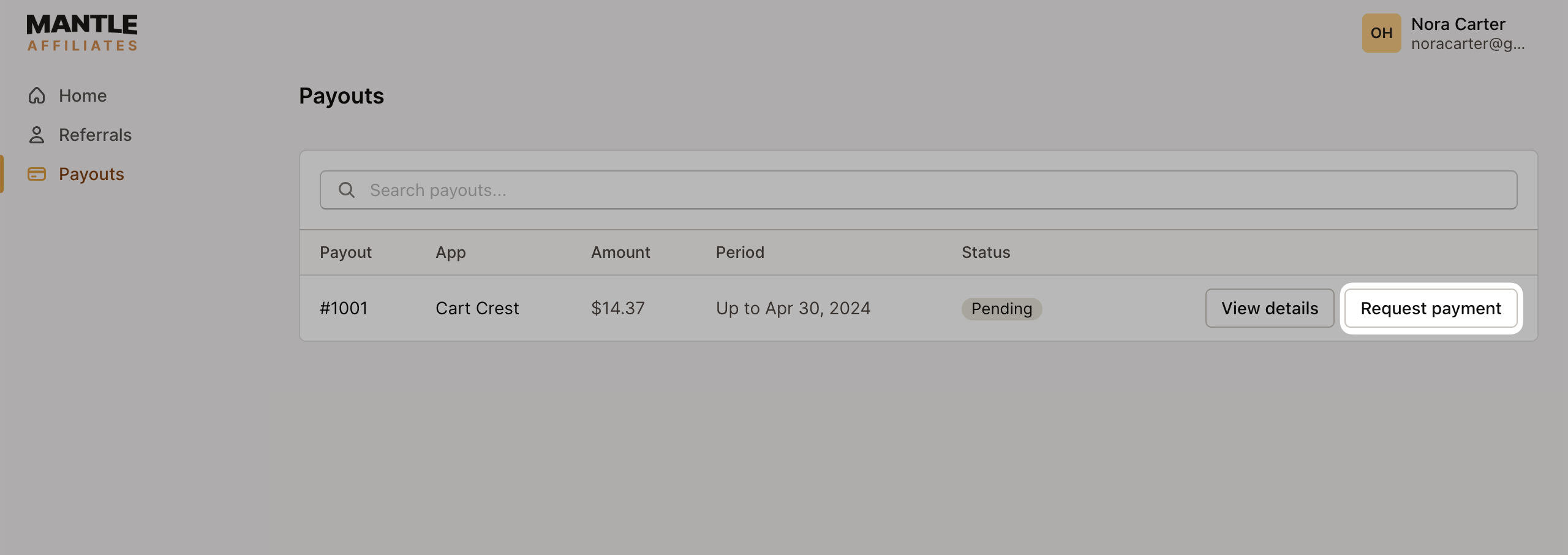The height and width of the screenshot is (555, 1568).
Task: Click the Referrals person icon
Action: [x=37, y=134]
